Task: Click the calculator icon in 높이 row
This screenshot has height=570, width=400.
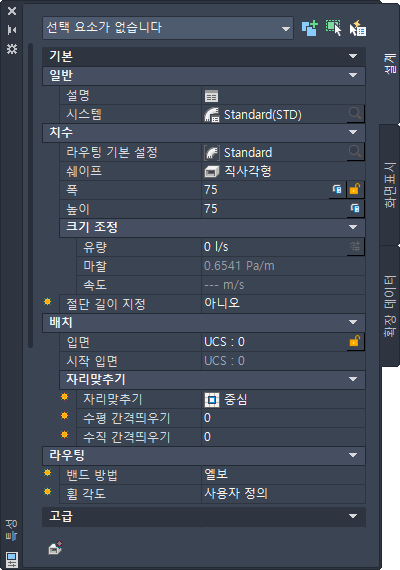Action: tap(355, 209)
